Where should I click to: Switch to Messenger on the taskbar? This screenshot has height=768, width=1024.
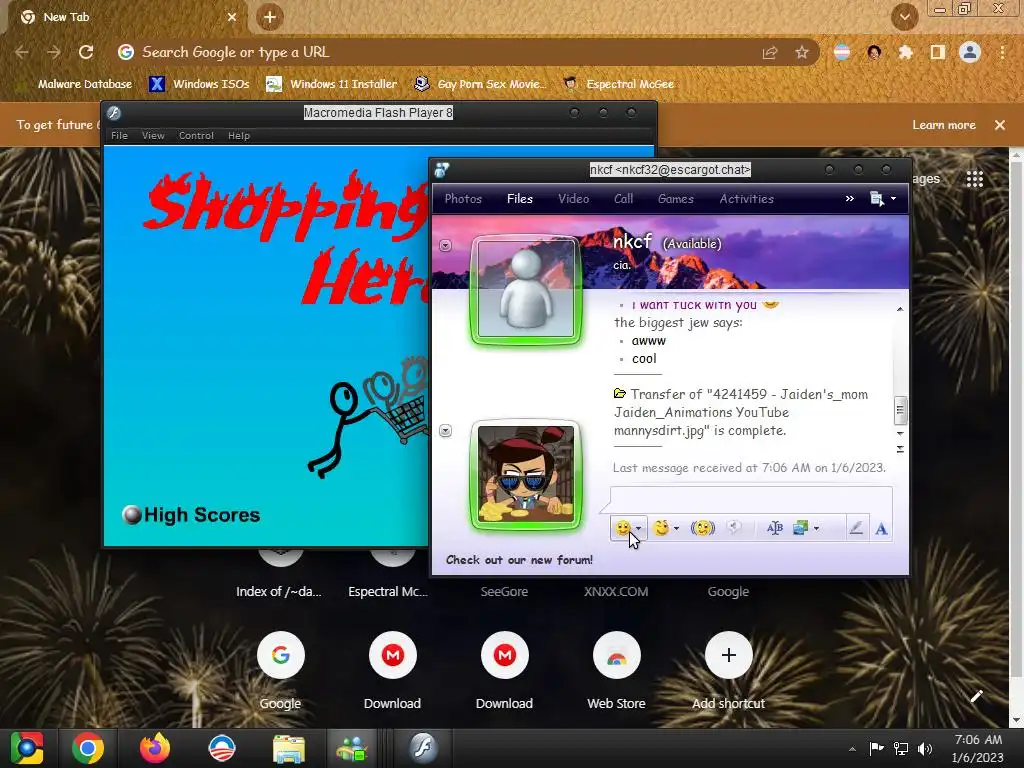point(352,748)
